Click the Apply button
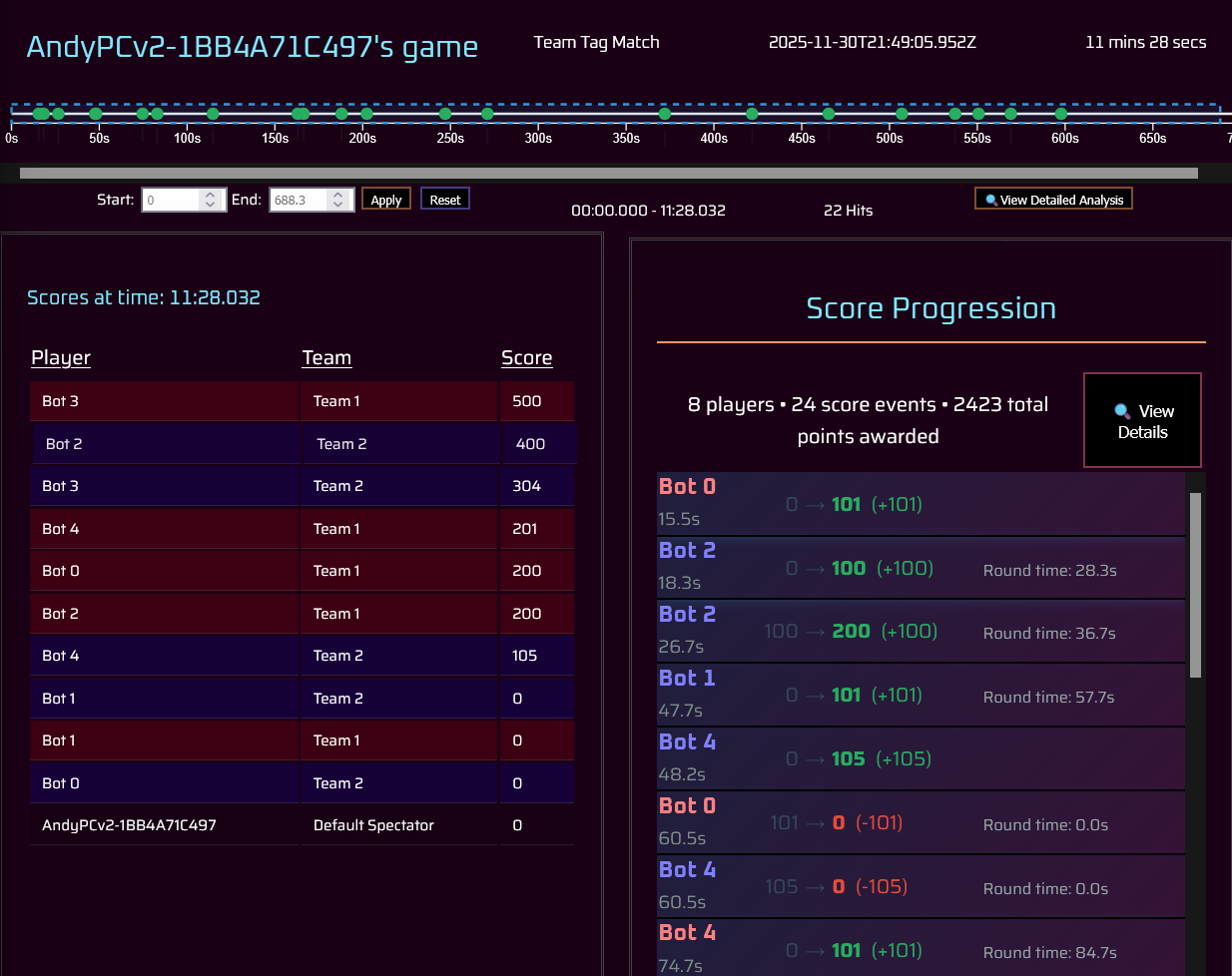1232x976 pixels. (x=385, y=199)
